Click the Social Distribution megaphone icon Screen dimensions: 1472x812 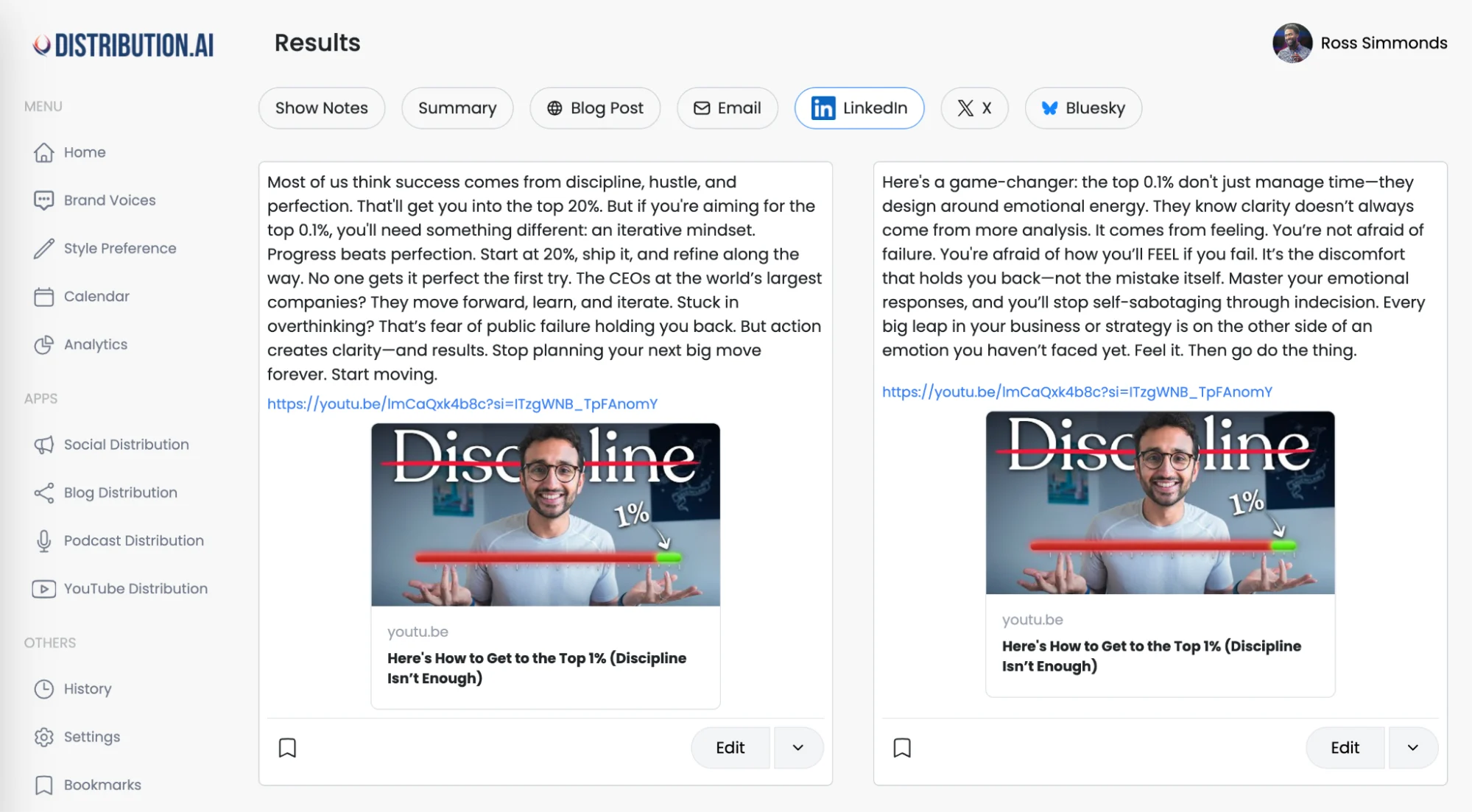[44, 445]
